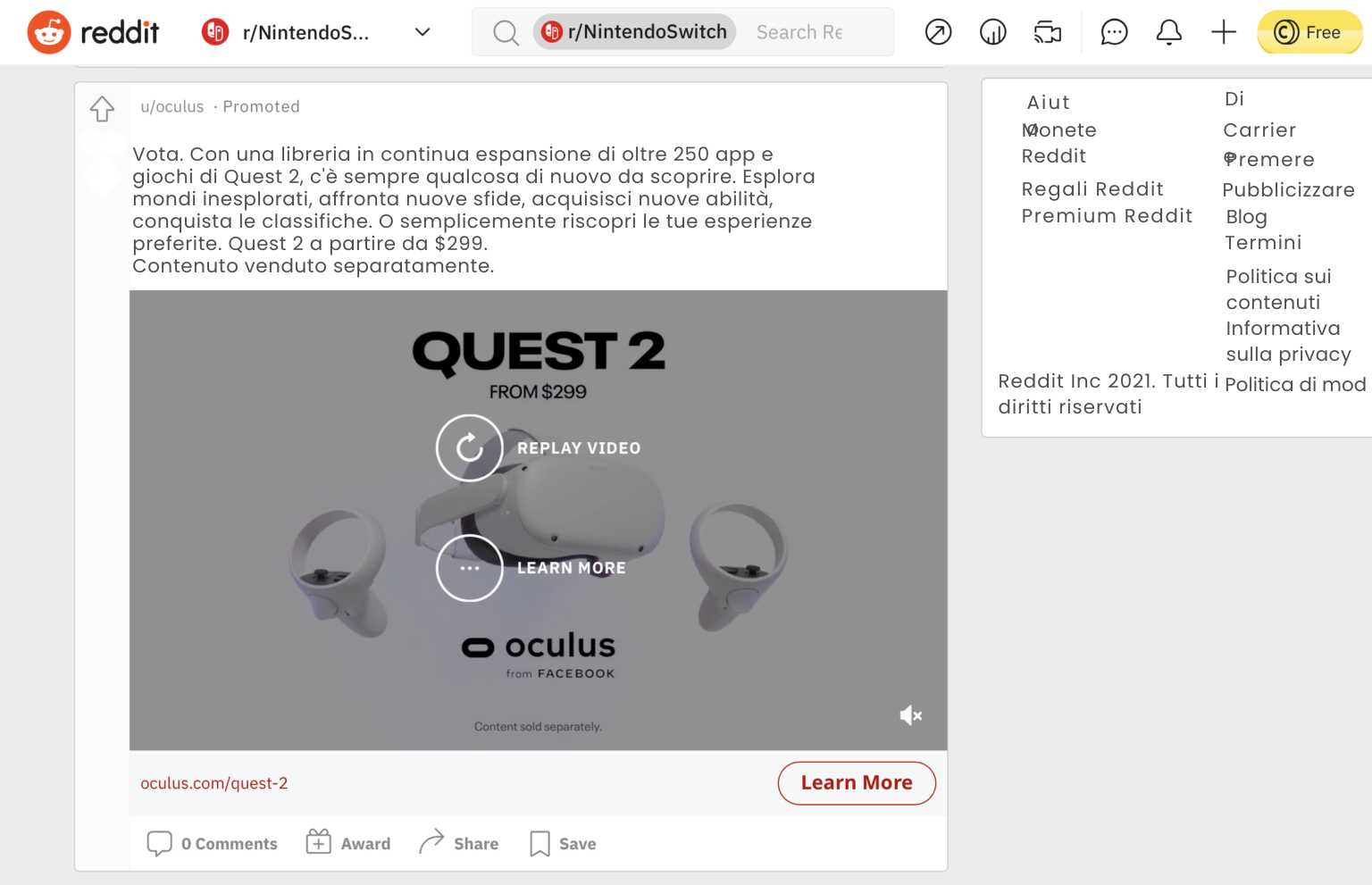
Task: Replay the Quest 2 video
Action: (469, 447)
